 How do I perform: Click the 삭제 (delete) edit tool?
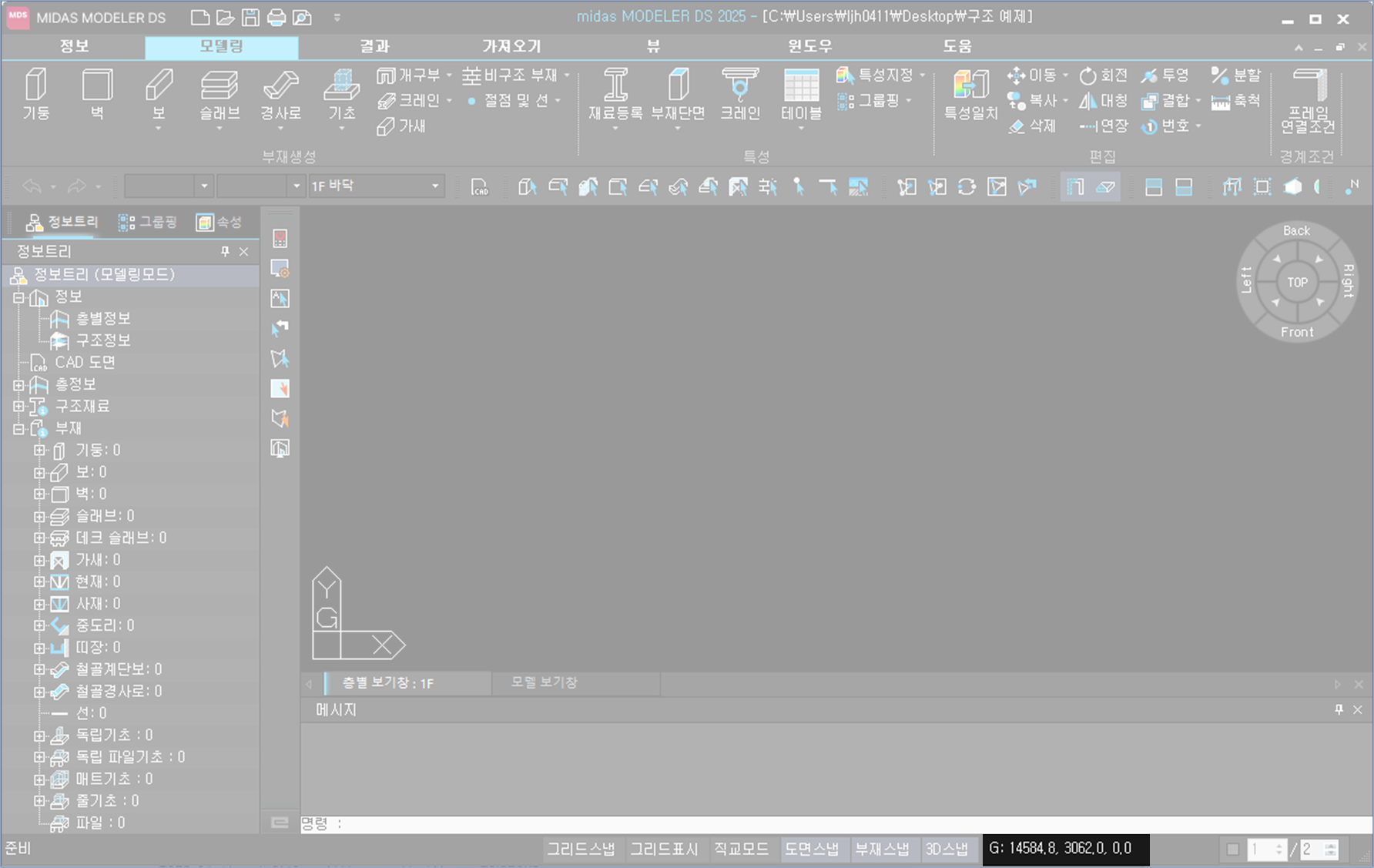[1032, 126]
